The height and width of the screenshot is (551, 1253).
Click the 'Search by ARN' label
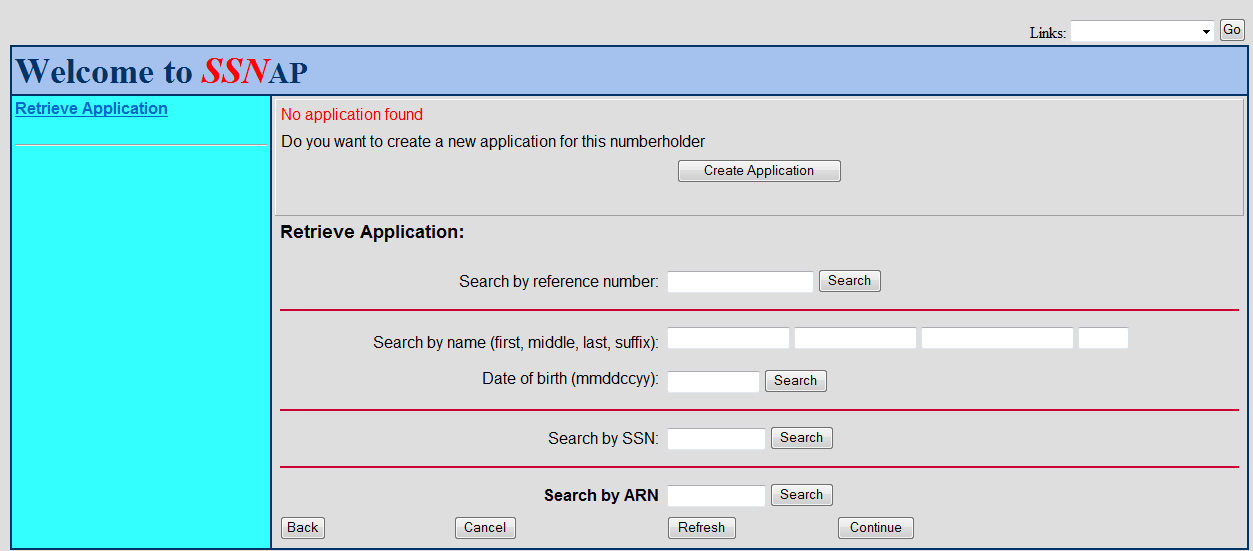(x=601, y=496)
